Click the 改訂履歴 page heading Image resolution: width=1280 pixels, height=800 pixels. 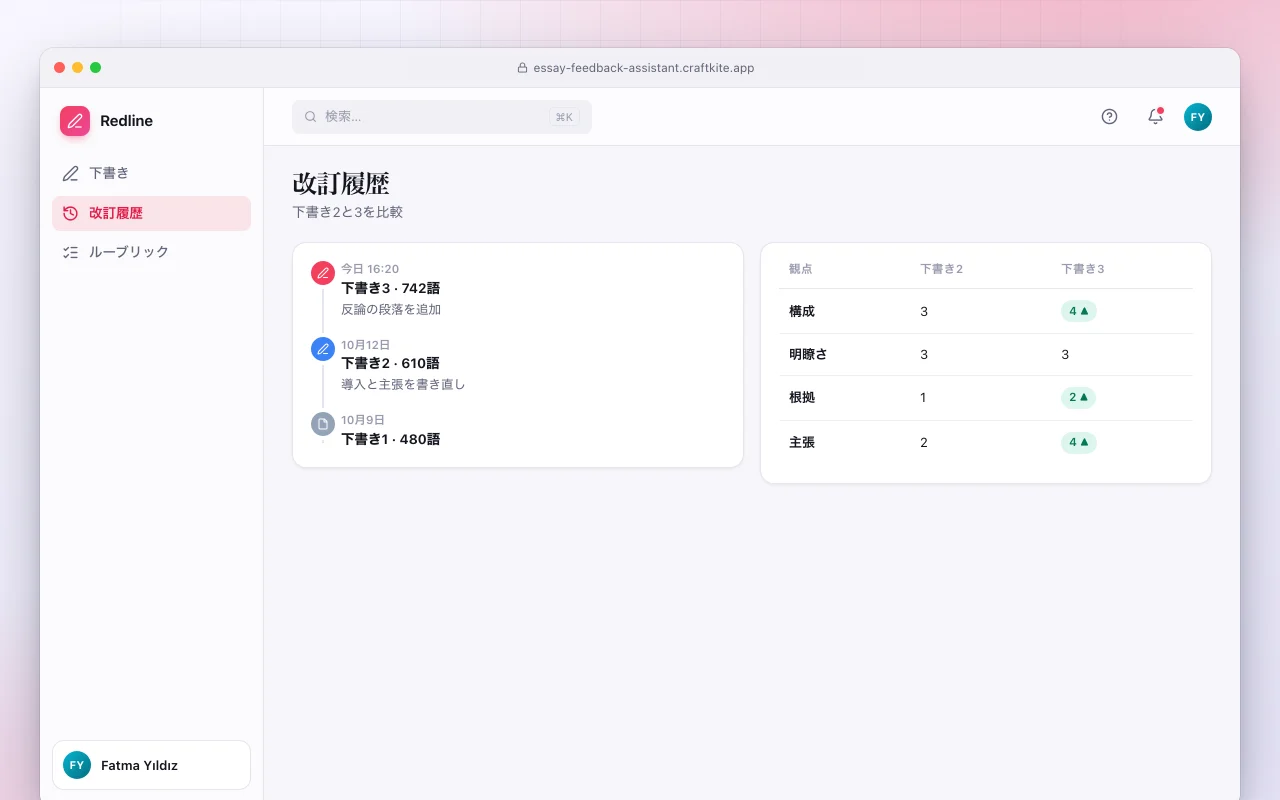(x=341, y=184)
